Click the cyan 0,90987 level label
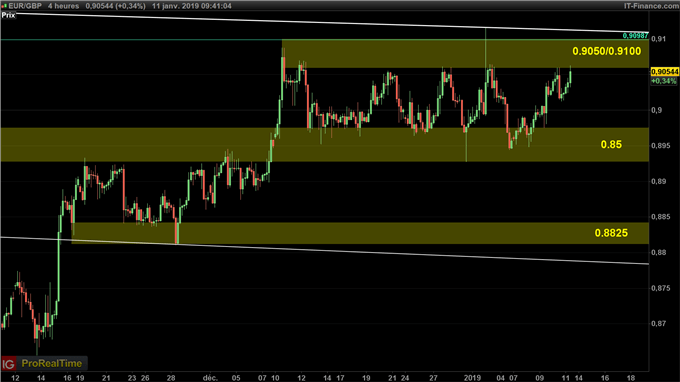Image resolution: width=680 pixels, height=382 pixels. coord(635,36)
